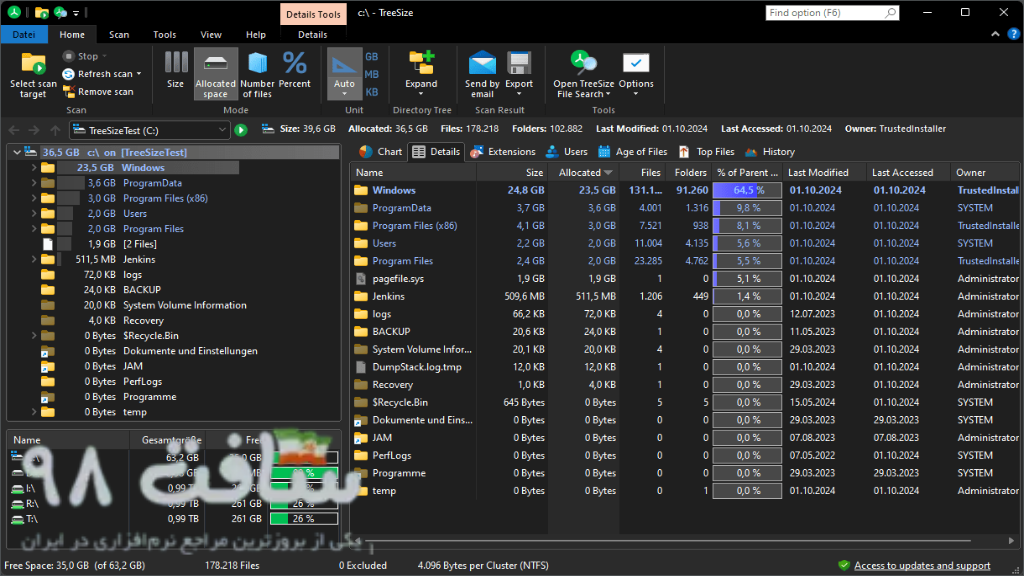Click the horizontal scrollbar right arrow
The image size is (1024, 576).
(x=1011, y=541)
